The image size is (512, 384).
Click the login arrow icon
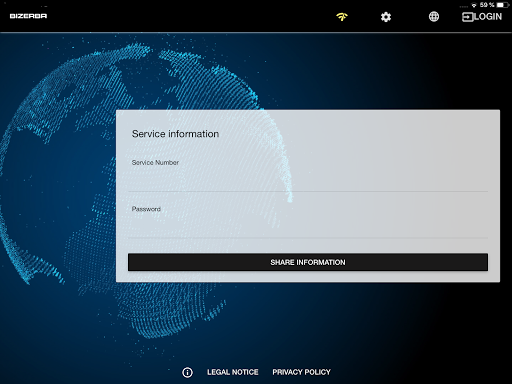click(x=467, y=17)
